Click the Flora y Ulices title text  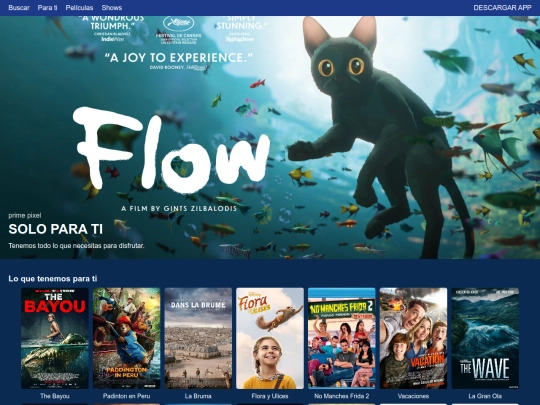[270, 396]
